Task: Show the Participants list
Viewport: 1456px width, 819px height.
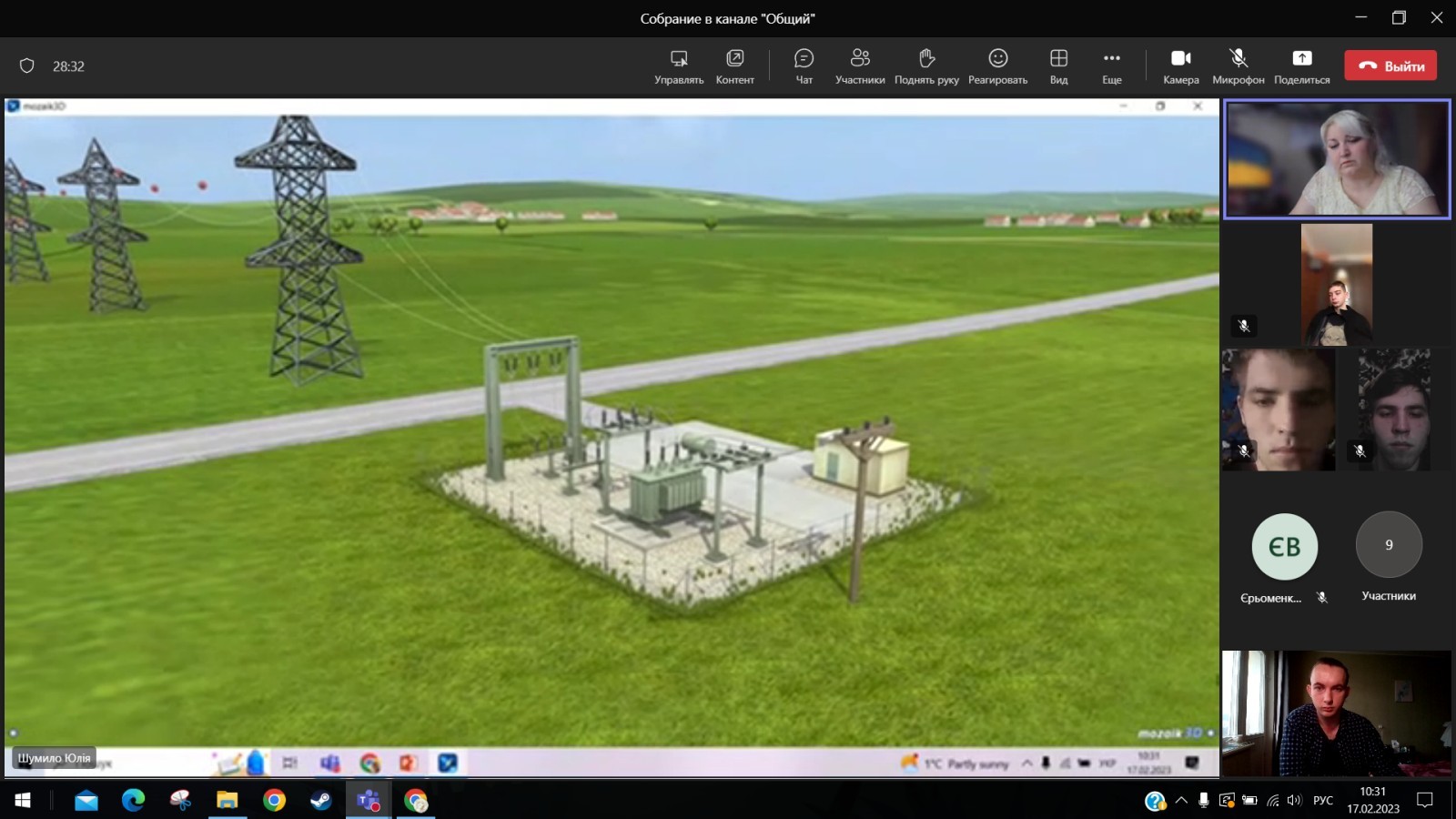Action: pos(859,66)
